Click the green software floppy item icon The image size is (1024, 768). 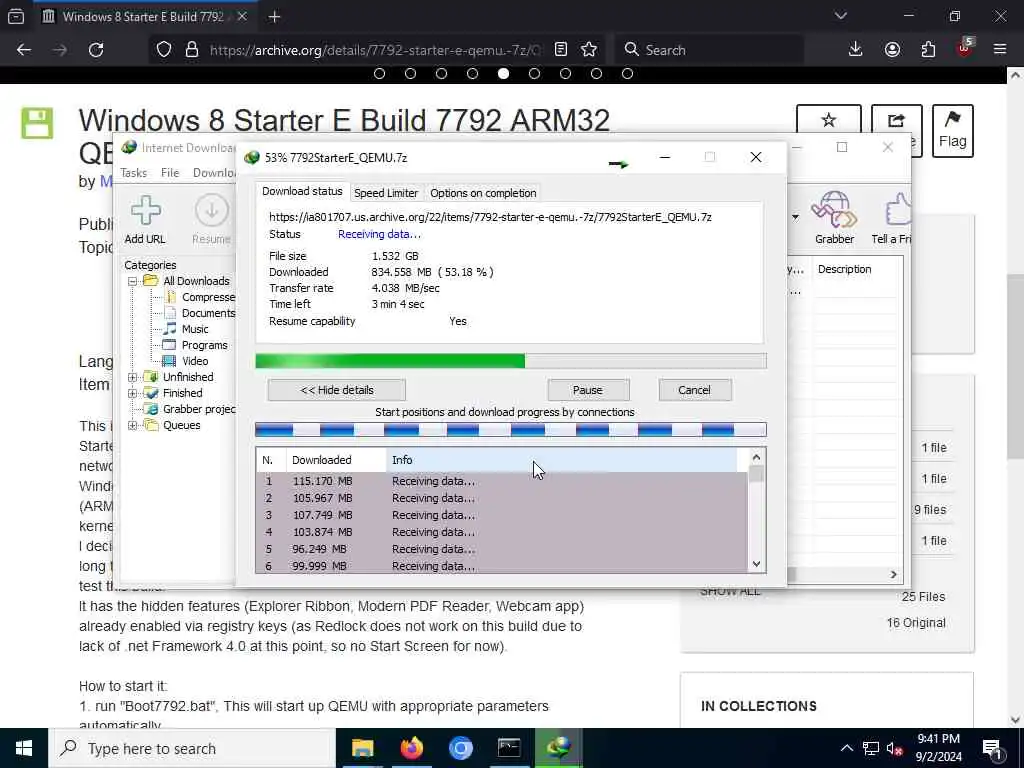pyautogui.click(x=37, y=123)
